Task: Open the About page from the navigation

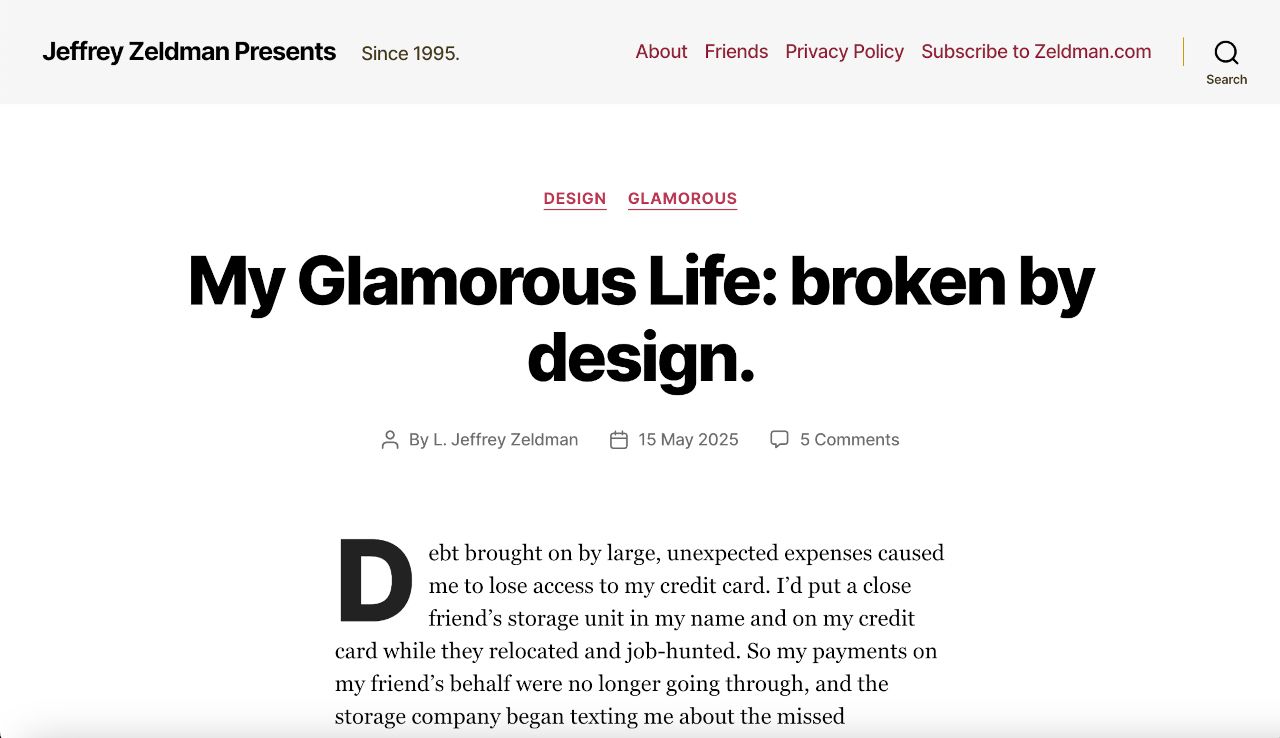Action: [661, 52]
